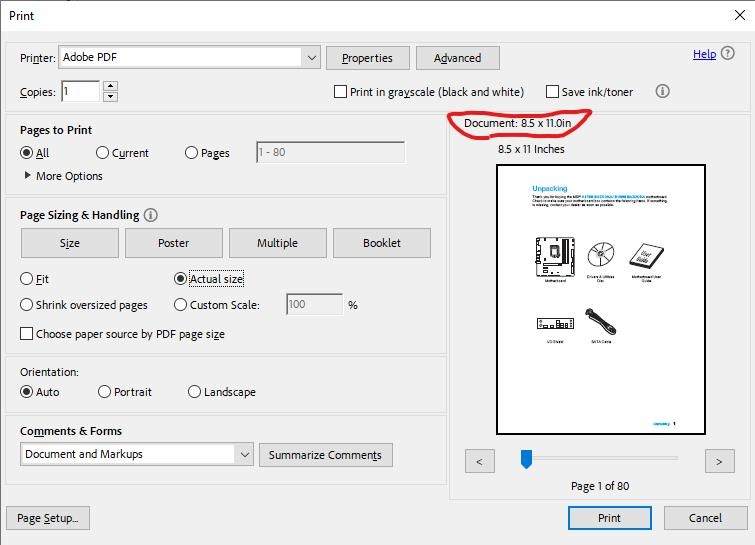The width and height of the screenshot is (755, 545).
Task: Choose Actual size option
Action: point(180,279)
